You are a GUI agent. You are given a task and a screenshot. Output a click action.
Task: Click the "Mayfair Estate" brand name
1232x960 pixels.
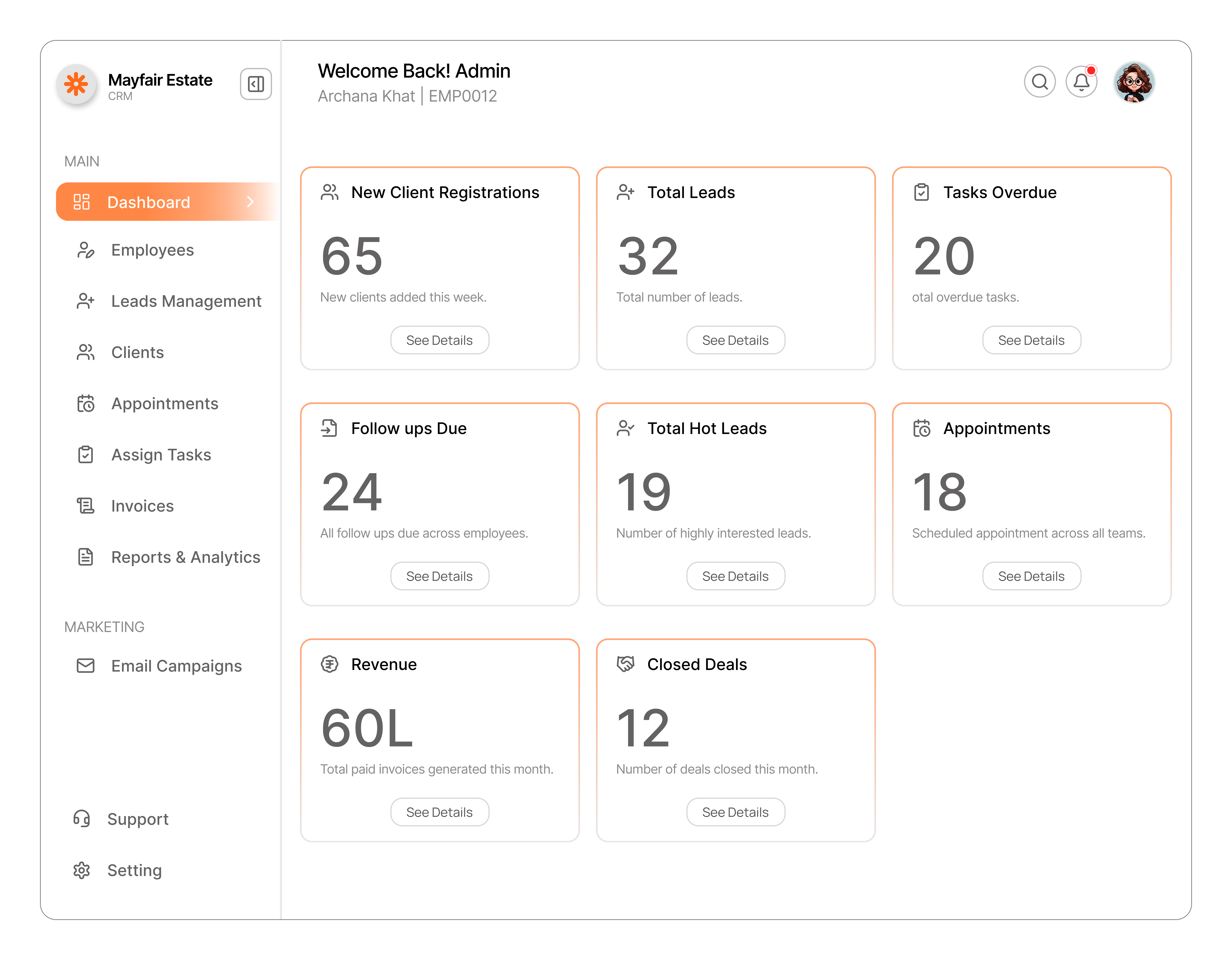coord(160,80)
